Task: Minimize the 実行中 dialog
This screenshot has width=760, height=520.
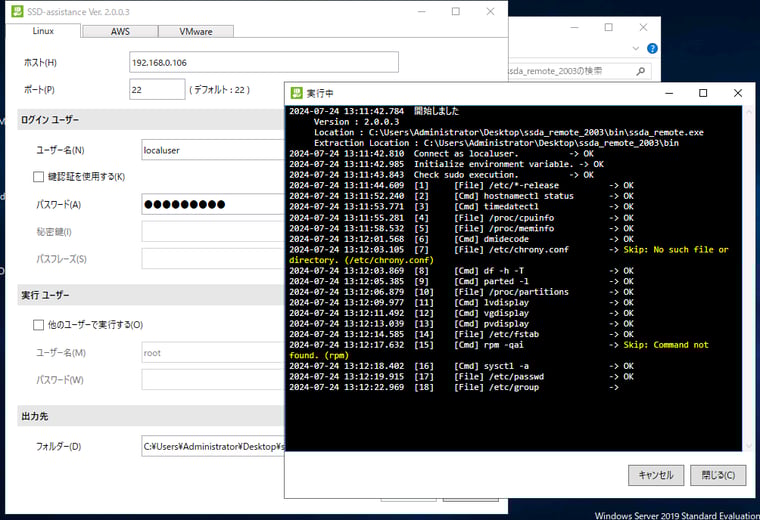Action: tap(669, 93)
